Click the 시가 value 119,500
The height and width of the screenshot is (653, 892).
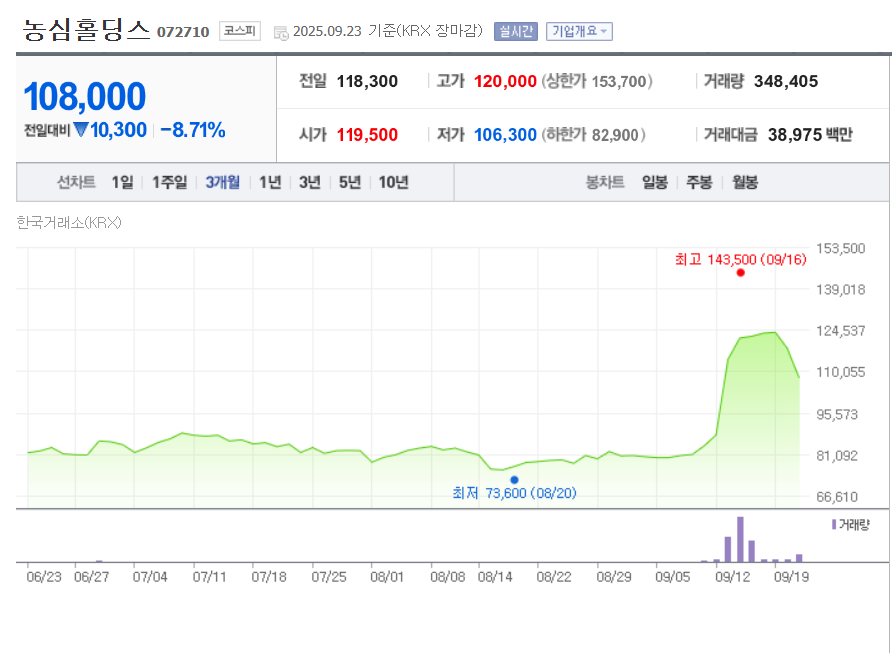pos(367,135)
